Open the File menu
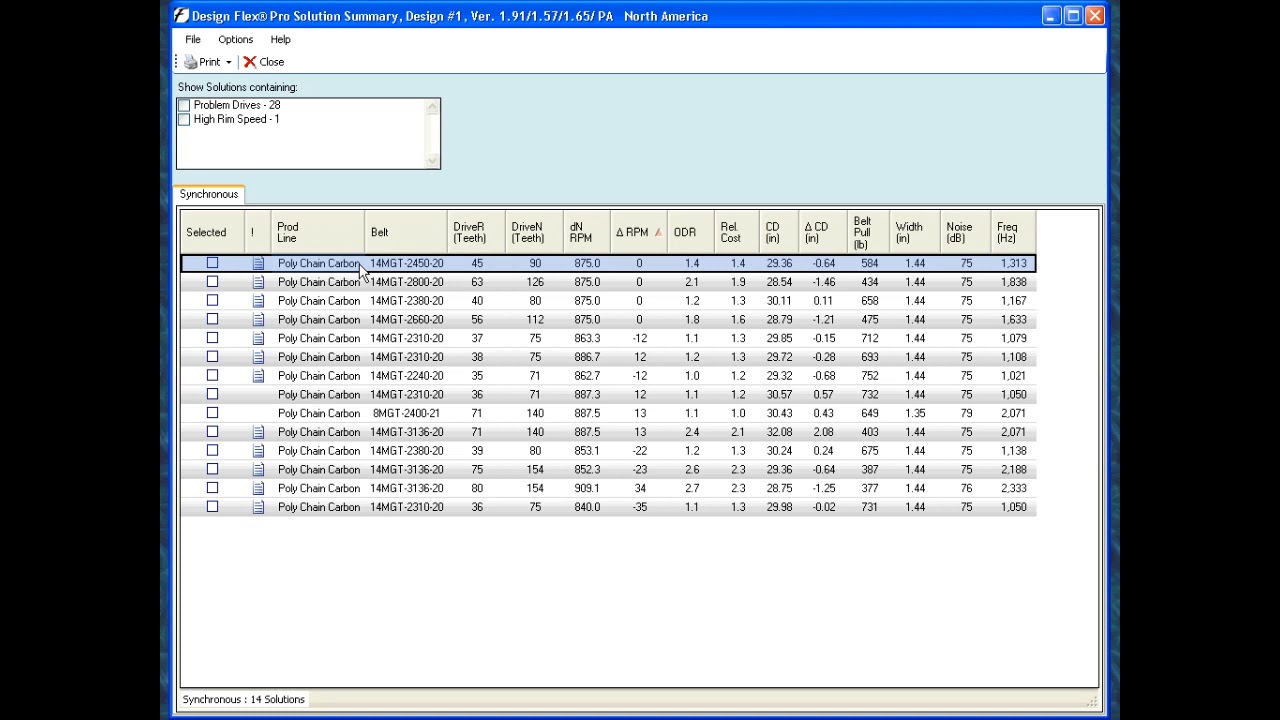This screenshot has width=1280, height=720. (193, 40)
